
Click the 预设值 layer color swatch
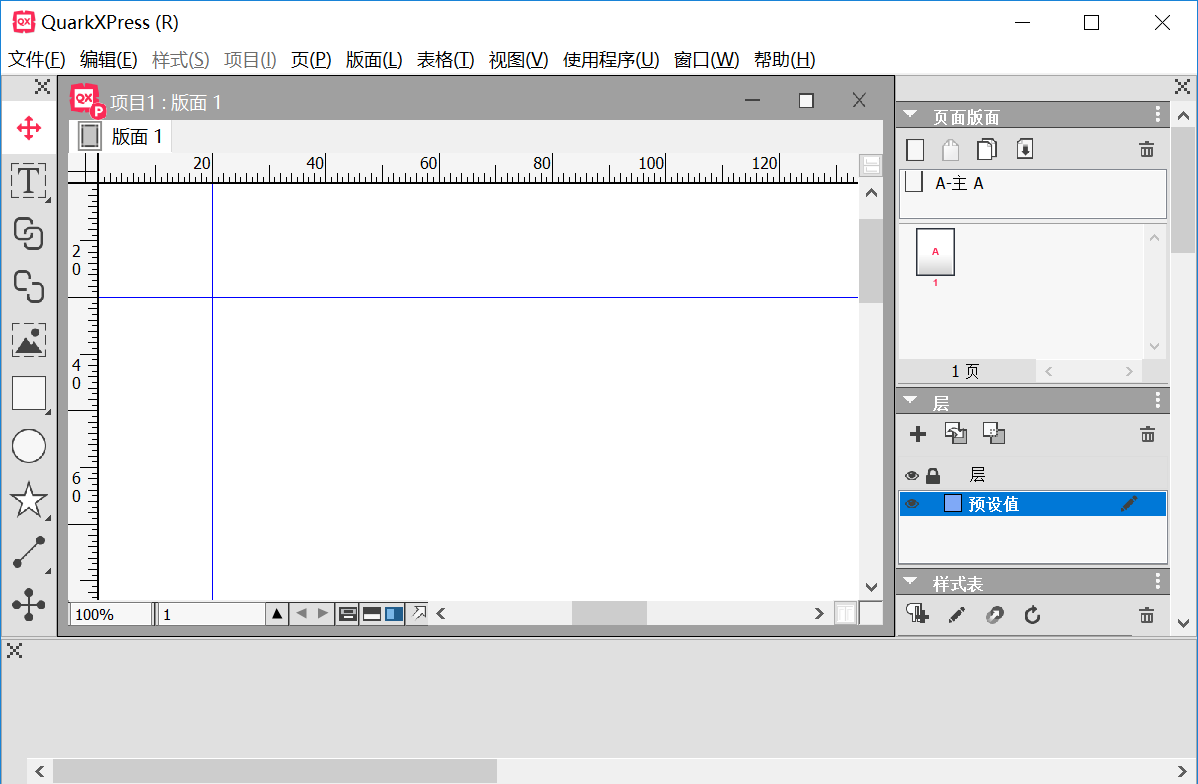click(952, 504)
